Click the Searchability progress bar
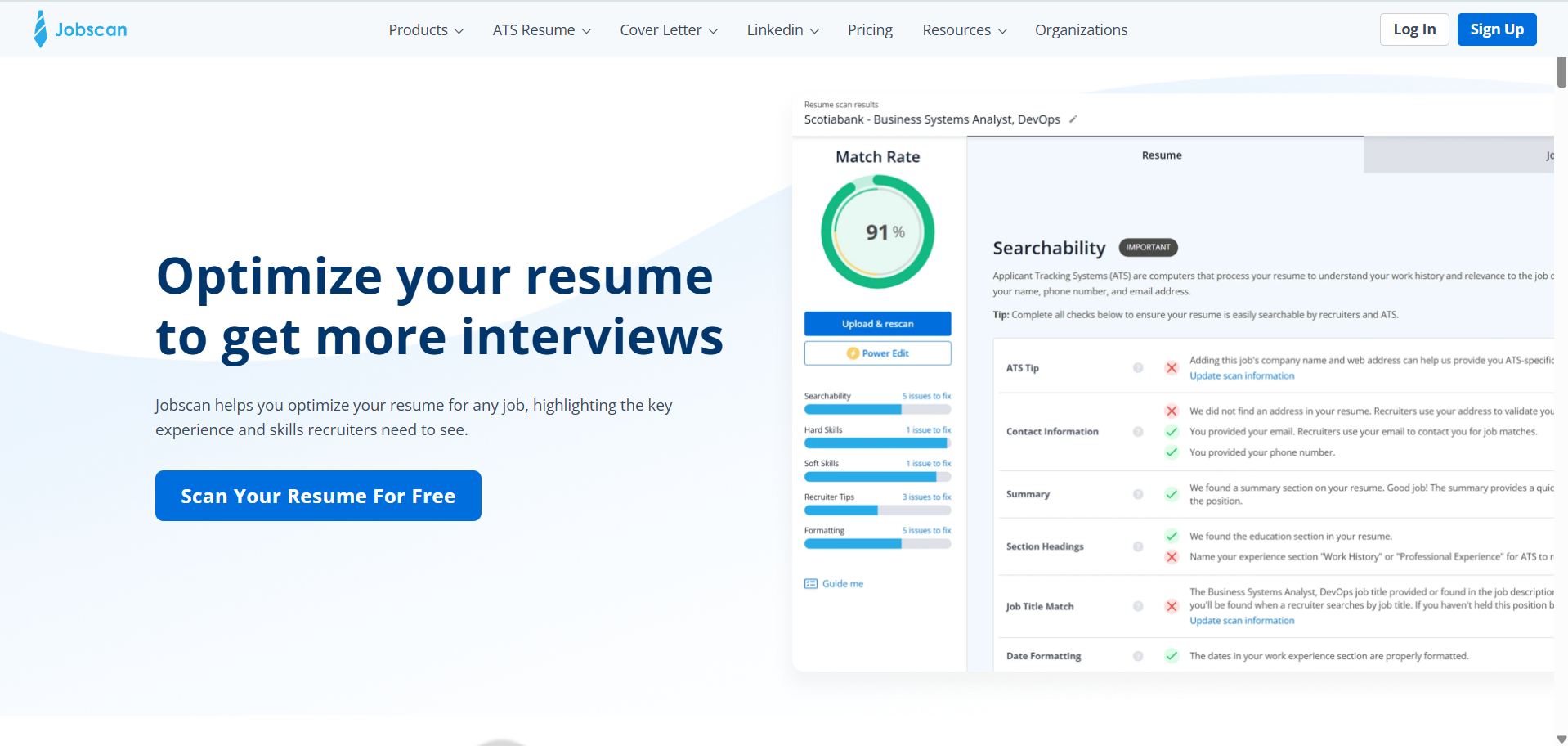Viewport: 1568px width, 746px height. click(x=877, y=410)
